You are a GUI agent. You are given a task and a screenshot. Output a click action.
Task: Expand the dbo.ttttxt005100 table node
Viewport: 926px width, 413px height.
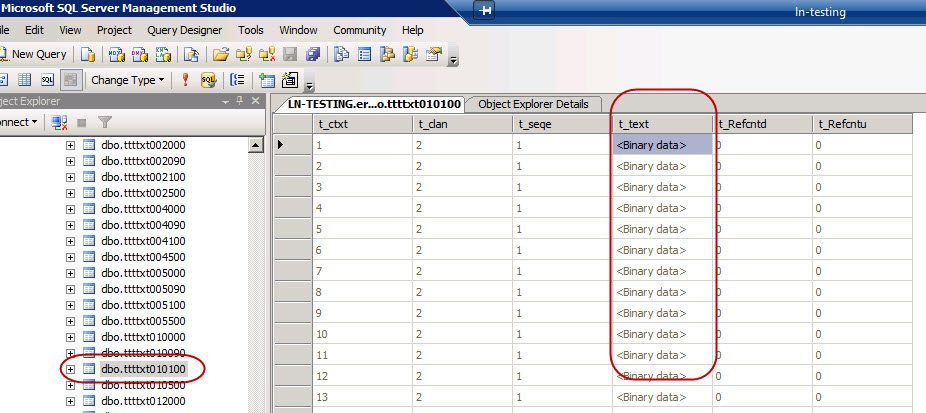[70, 305]
